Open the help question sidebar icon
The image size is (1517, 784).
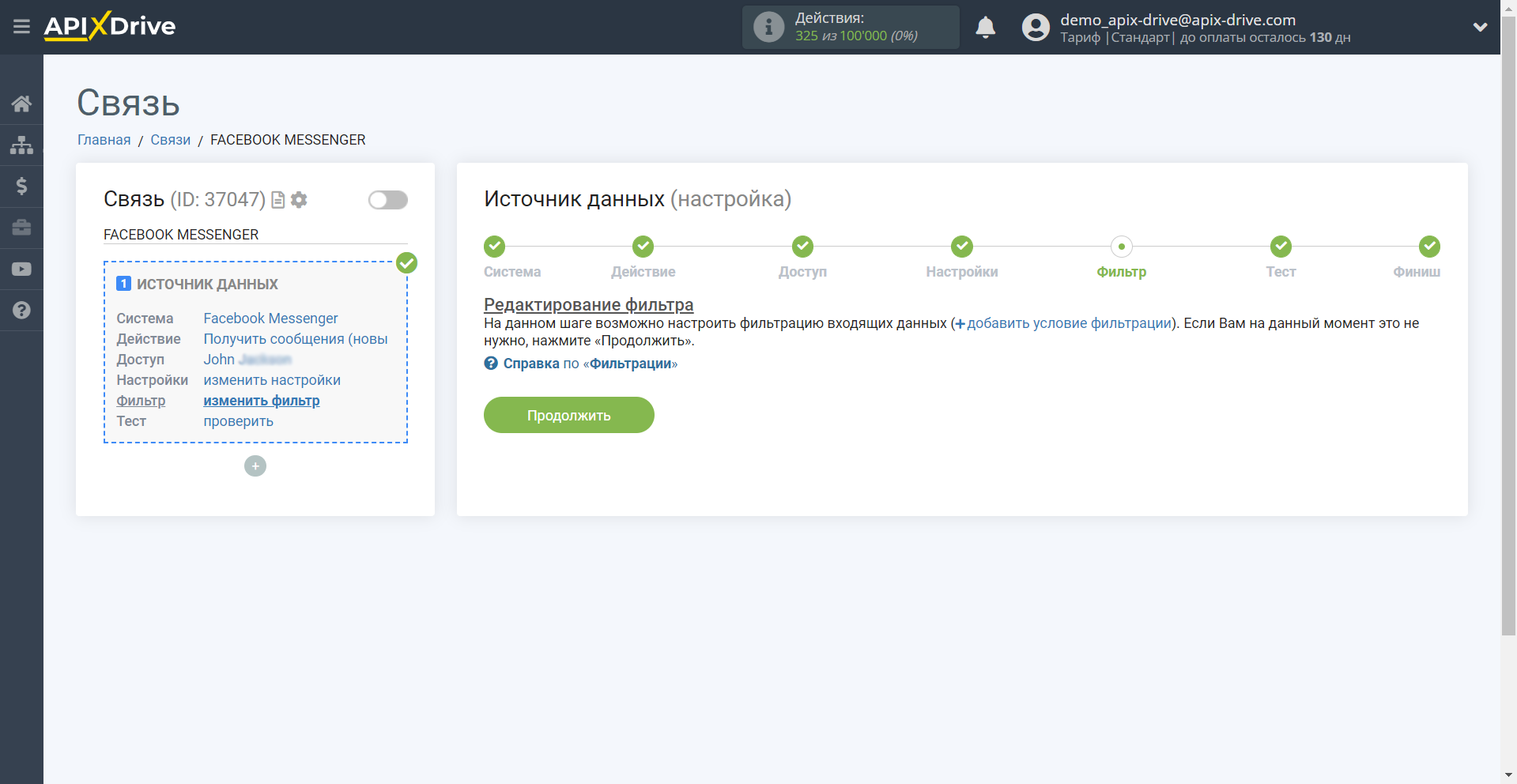pyautogui.click(x=21, y=310)
